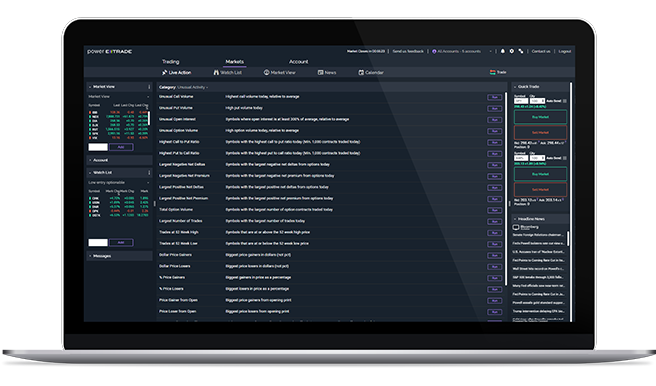Viewport: 656px width, 386px height.
Task: Open Low entry optionable watch list dropdown
Action: [119, 183]
